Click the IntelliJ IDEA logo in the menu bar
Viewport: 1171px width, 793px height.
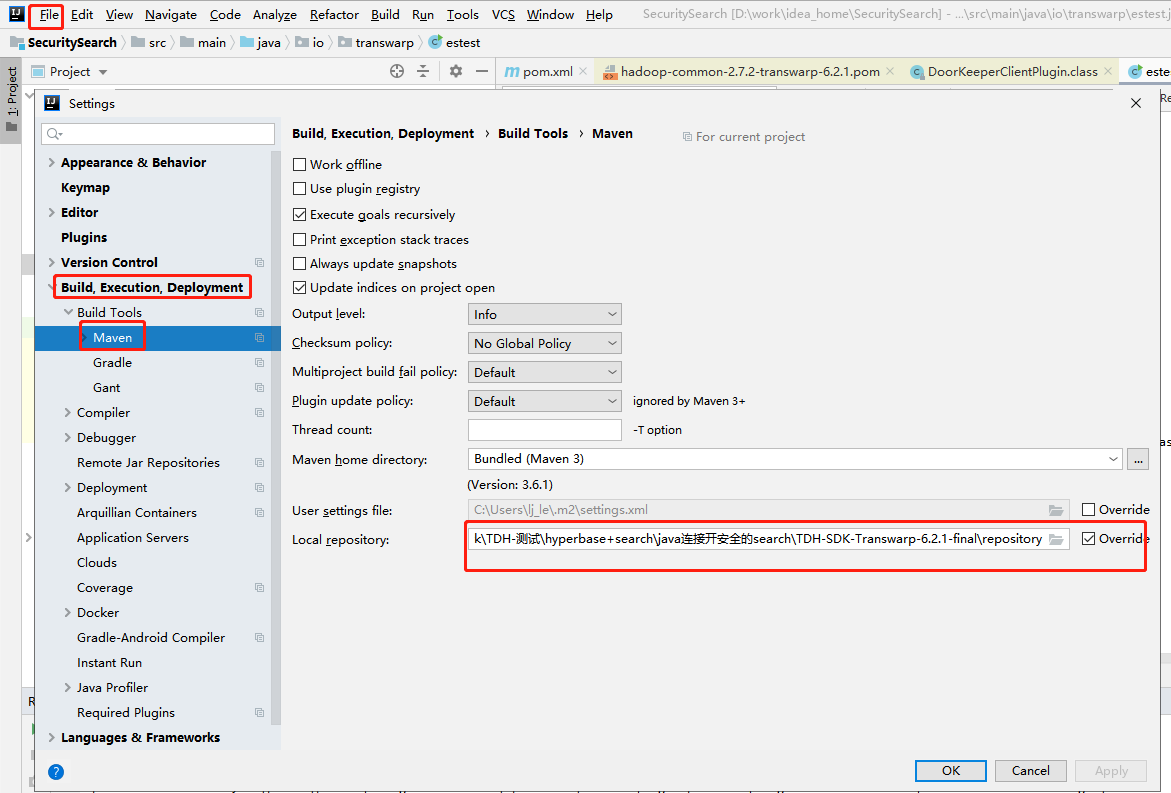click(x=17, y=14)
